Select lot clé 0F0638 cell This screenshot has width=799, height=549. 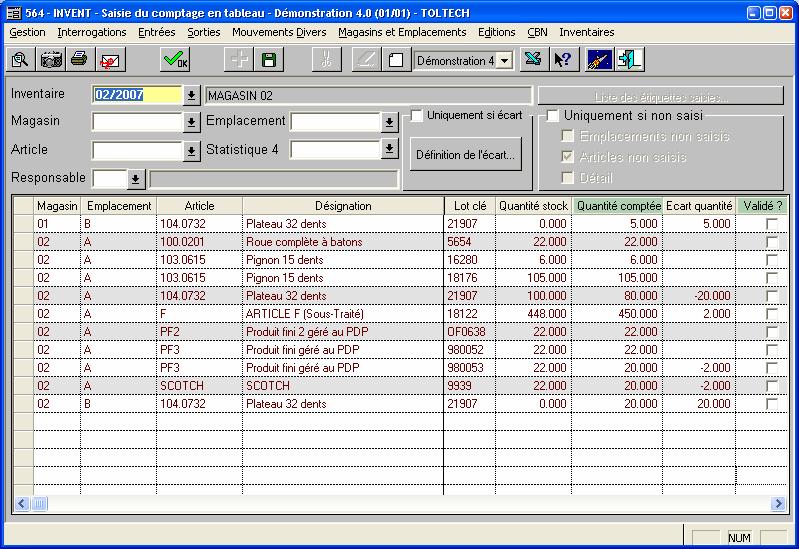[x=469, y=331]
